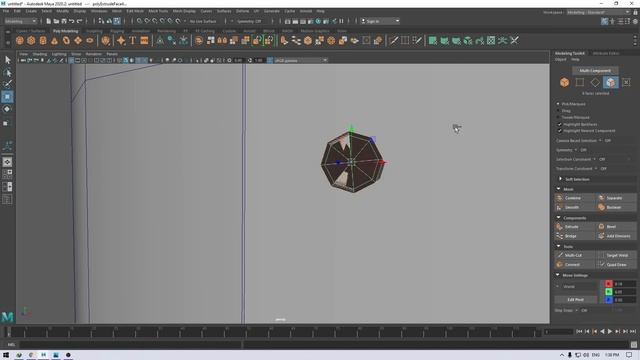Expand the Soft Selection section

coord(560,179)
